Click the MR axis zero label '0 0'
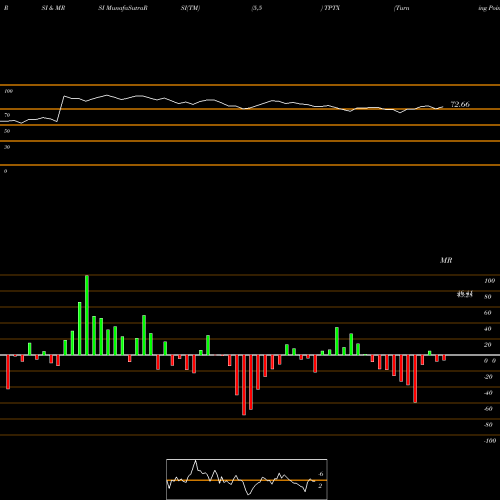The image size is (500, 500). [x=490, y=361]
